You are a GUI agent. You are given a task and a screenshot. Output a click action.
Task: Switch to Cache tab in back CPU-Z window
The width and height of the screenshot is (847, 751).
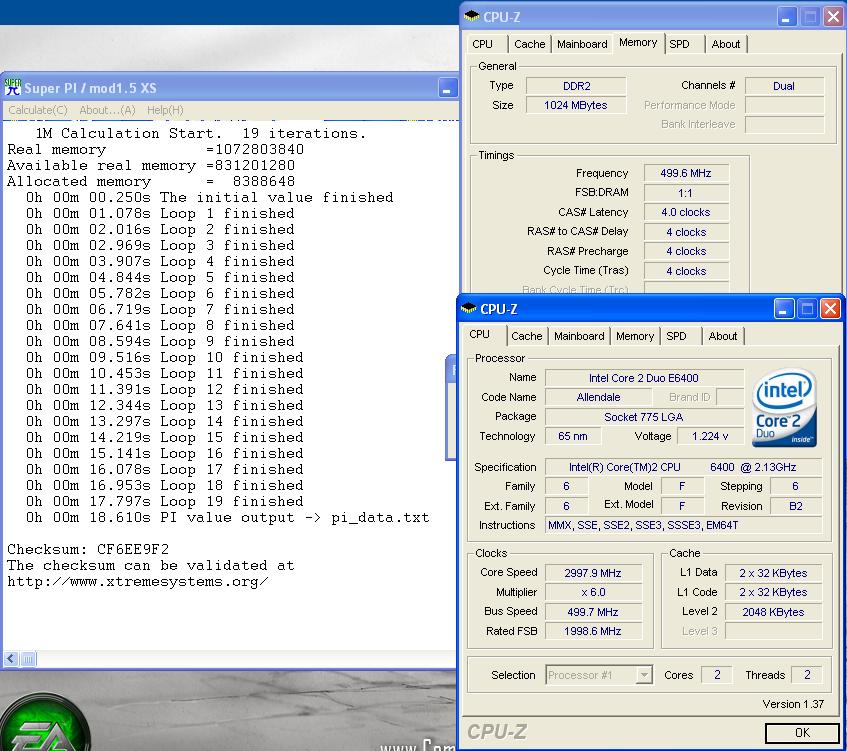(x=529, y=44)
